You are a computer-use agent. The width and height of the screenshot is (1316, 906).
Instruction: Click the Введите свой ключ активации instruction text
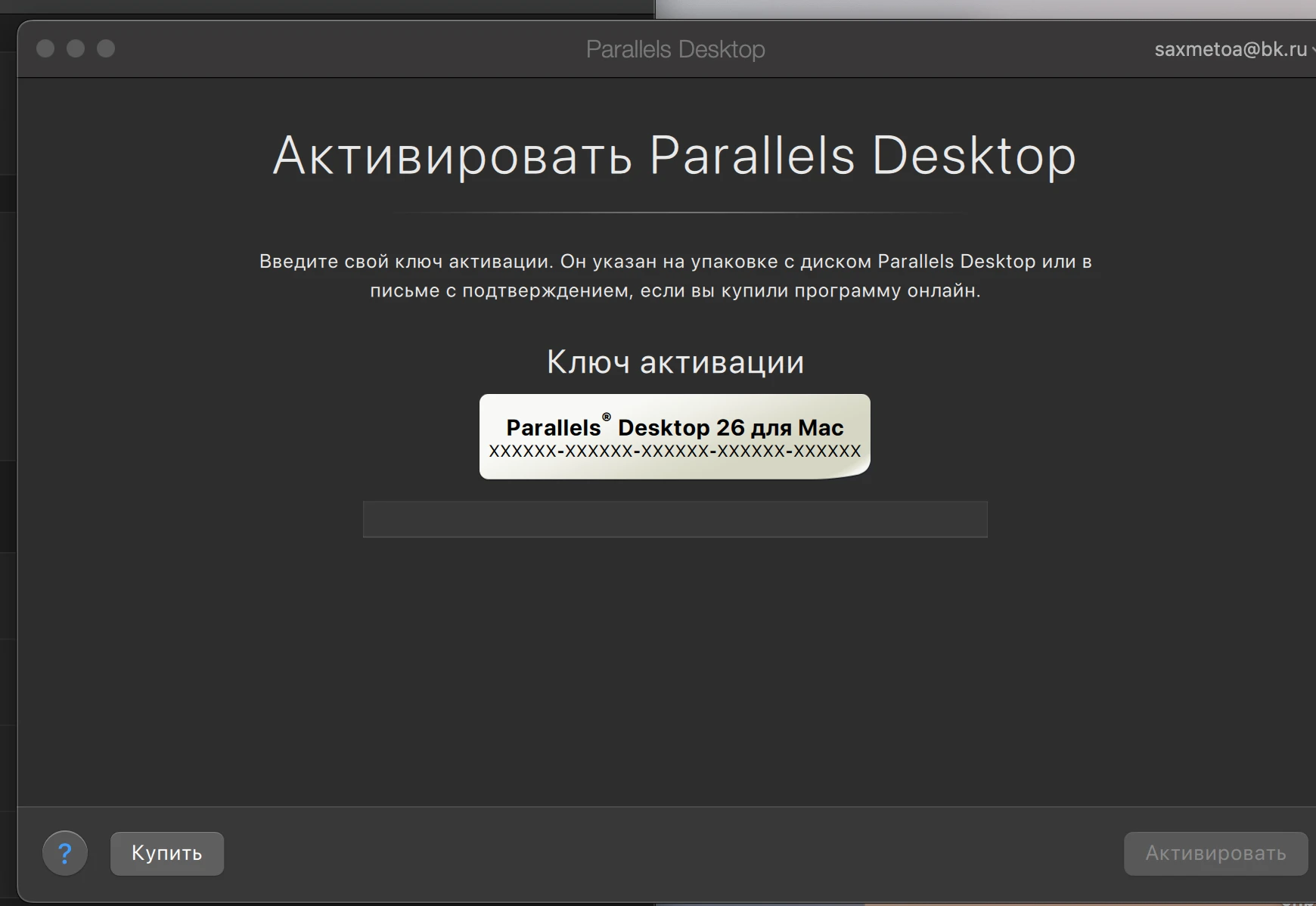[675, 276]
